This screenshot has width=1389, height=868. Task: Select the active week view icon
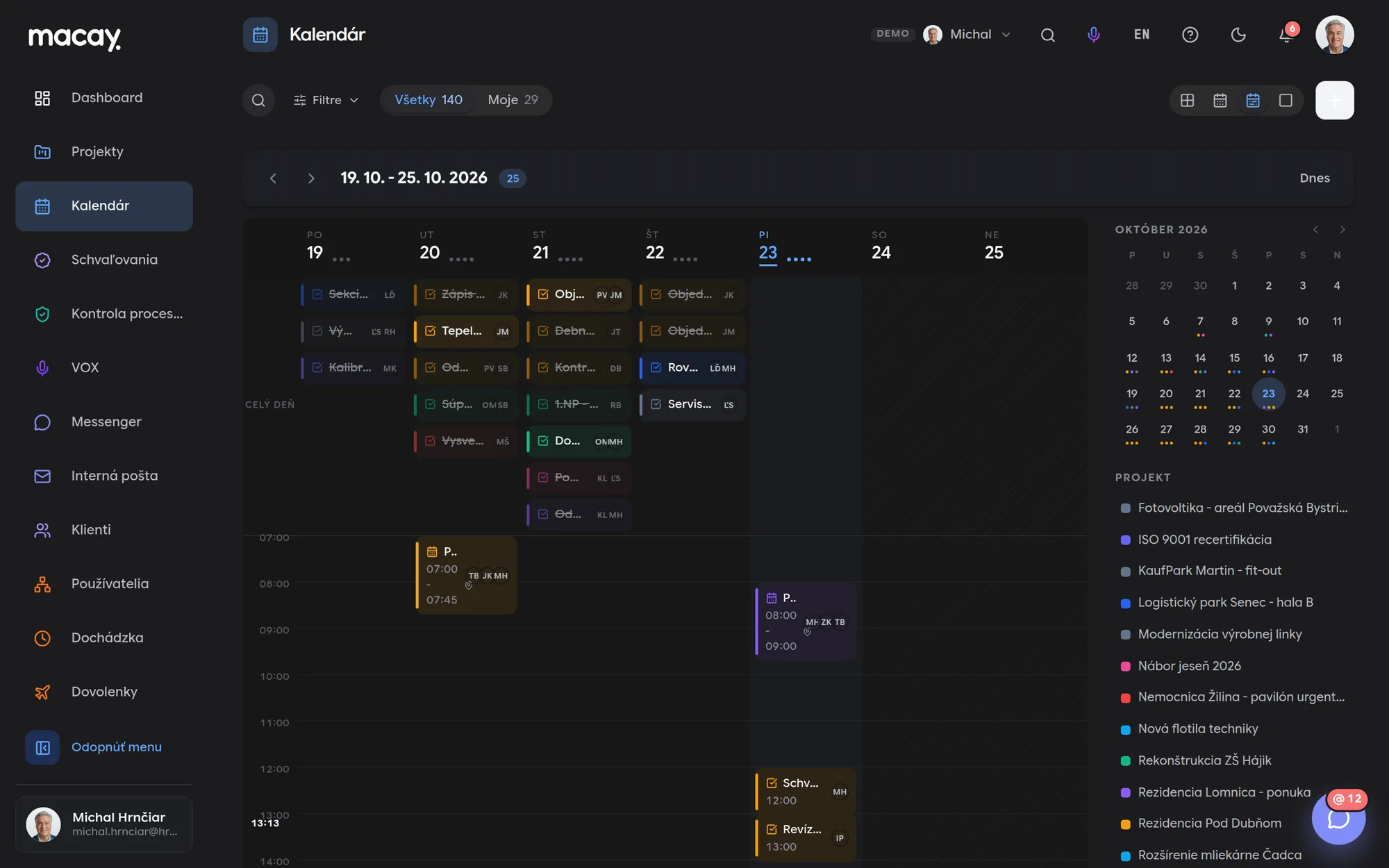pyautogui.click(x=1253, y=101)
